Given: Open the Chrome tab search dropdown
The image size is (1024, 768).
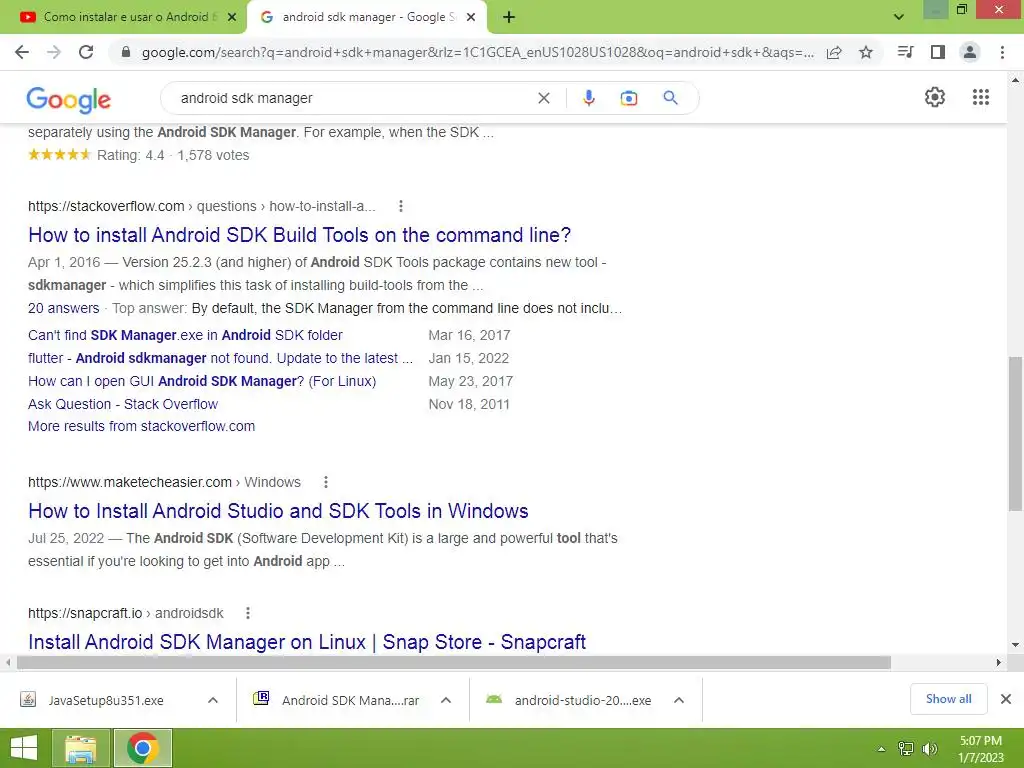Looking at the screenshot, I should [899, 17].
